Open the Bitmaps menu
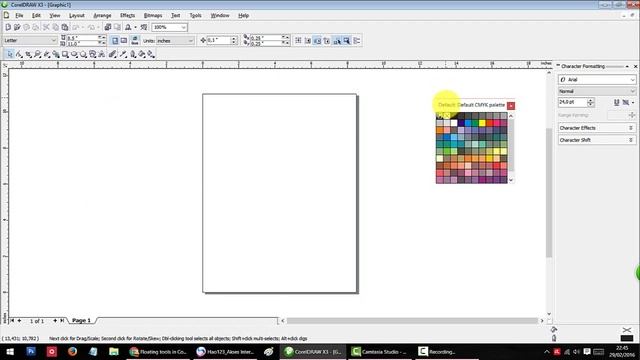Image resolution: width=640 pixels, height=360 pixels. [x=153, y=16]
